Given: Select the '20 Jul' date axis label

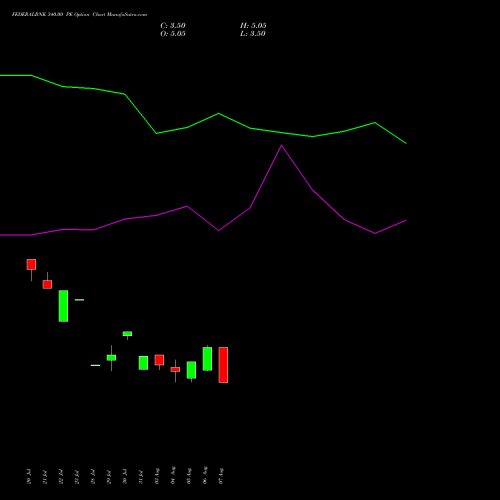Looking at the screenshot, I should tap(29, 476).
